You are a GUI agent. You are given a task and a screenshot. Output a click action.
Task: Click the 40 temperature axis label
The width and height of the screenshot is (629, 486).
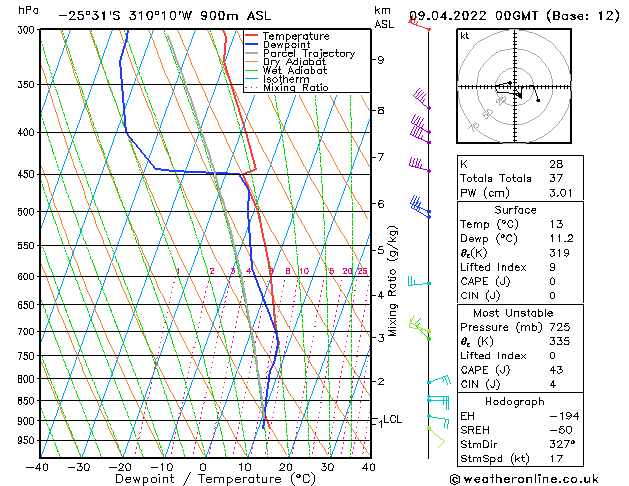[x=369, y=467]
